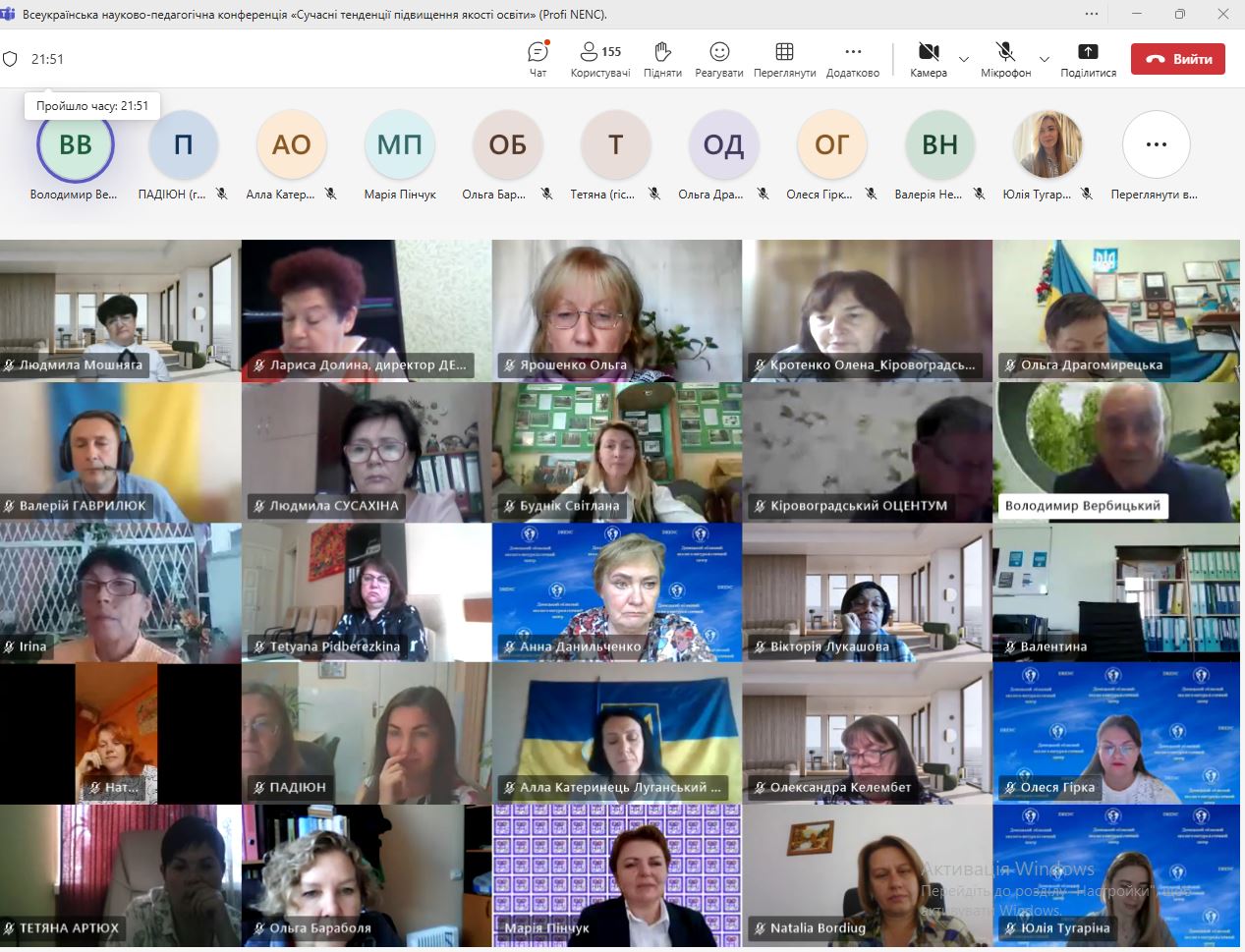Image resolution: width=1245 pixels, height=952 pixels.
Task: Click the shield security icon
Action: pyautogui.click(x=11, y=59)
